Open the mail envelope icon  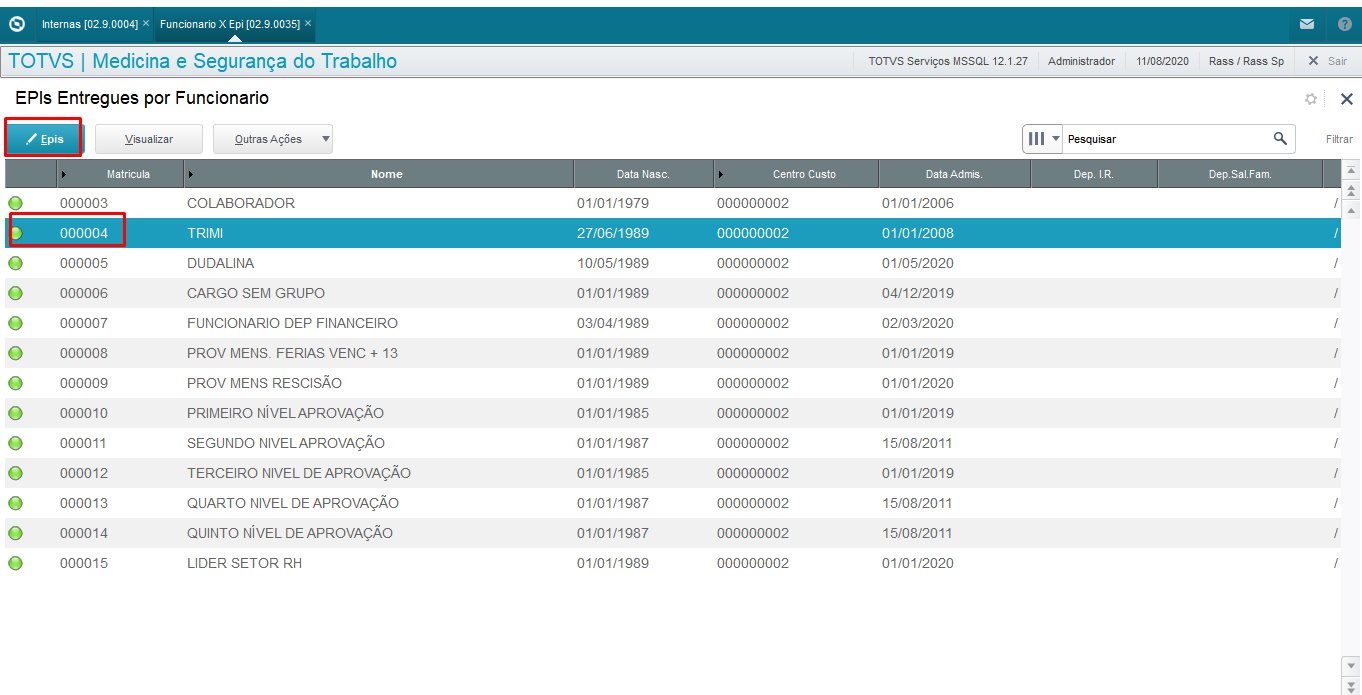tap(1307, 24)
